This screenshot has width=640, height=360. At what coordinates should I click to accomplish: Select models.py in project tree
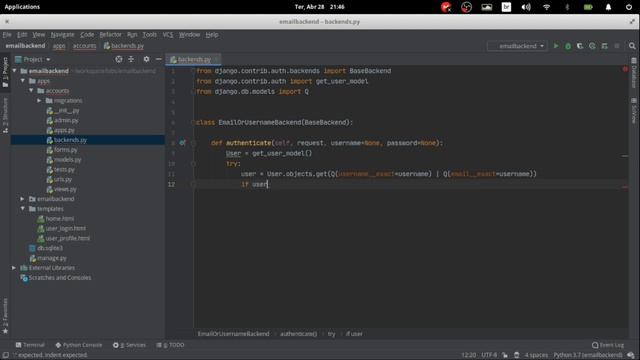click(x=67, y=160)
